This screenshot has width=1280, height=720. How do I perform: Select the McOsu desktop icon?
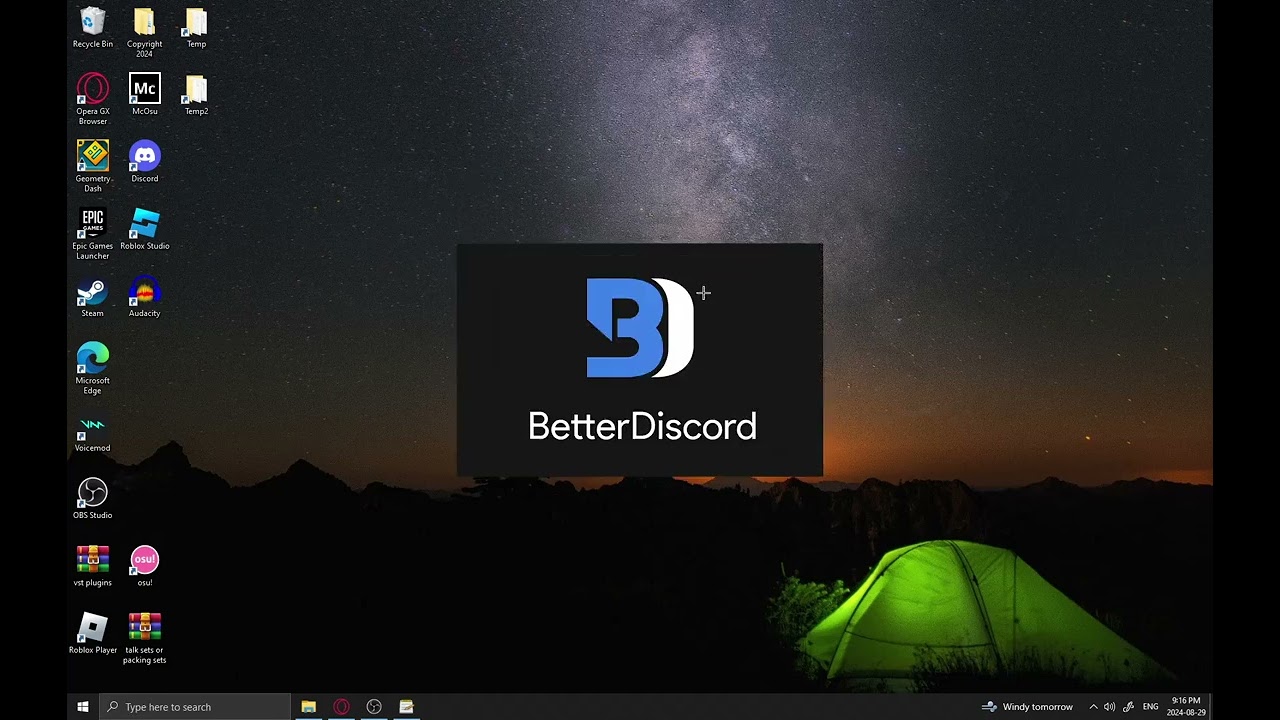click(x=144, y=95)
